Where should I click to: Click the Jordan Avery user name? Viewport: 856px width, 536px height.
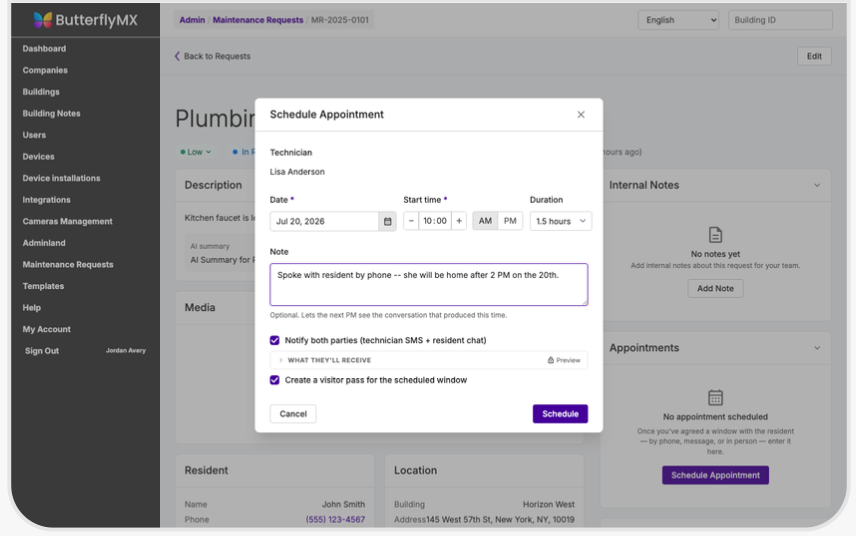[x=126, y=350]
